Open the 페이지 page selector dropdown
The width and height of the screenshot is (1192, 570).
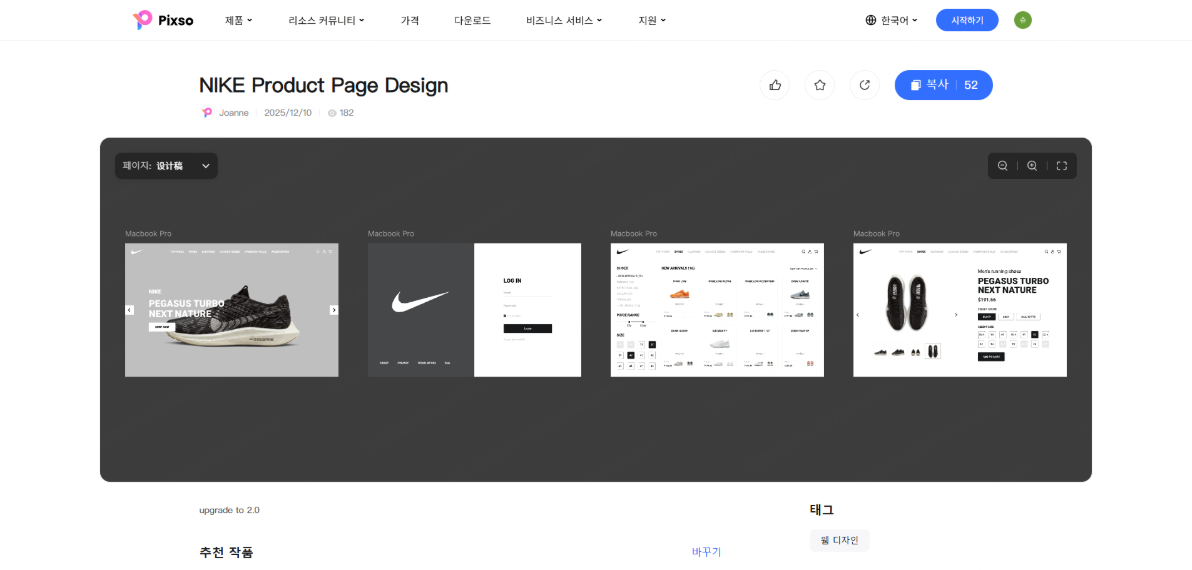[166, 166]
